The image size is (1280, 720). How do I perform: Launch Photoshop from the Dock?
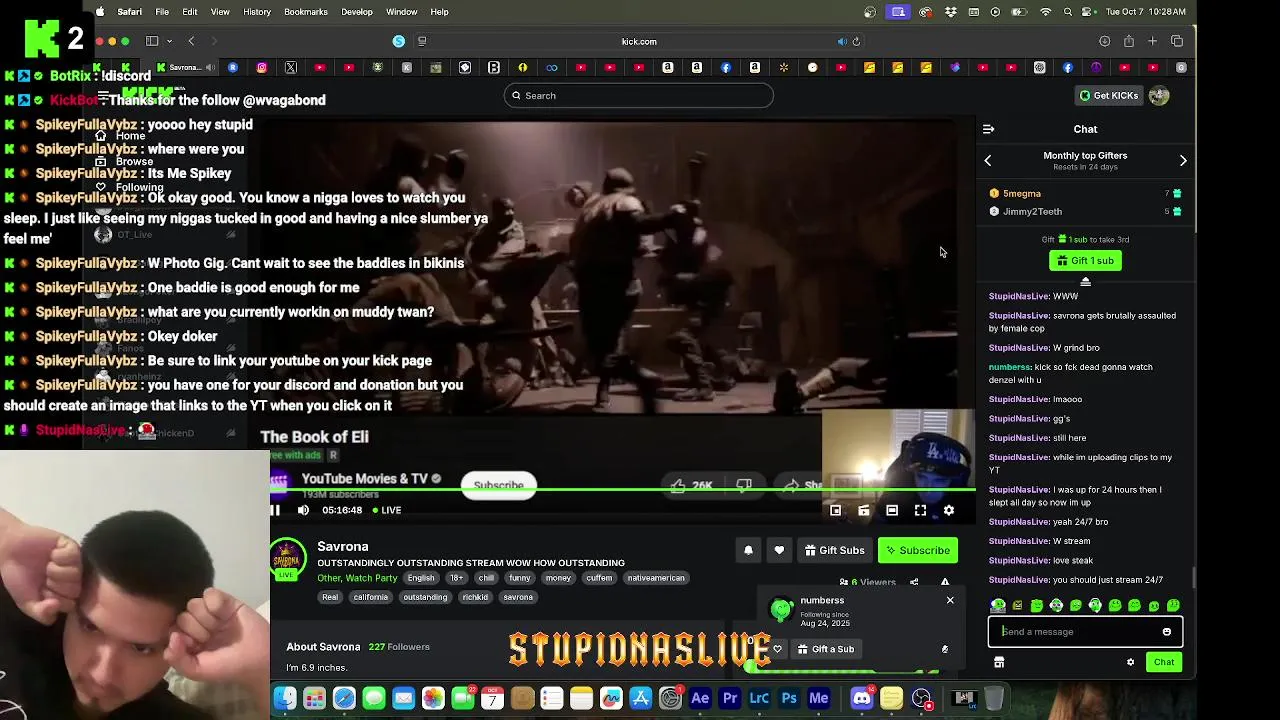[789, 698]
